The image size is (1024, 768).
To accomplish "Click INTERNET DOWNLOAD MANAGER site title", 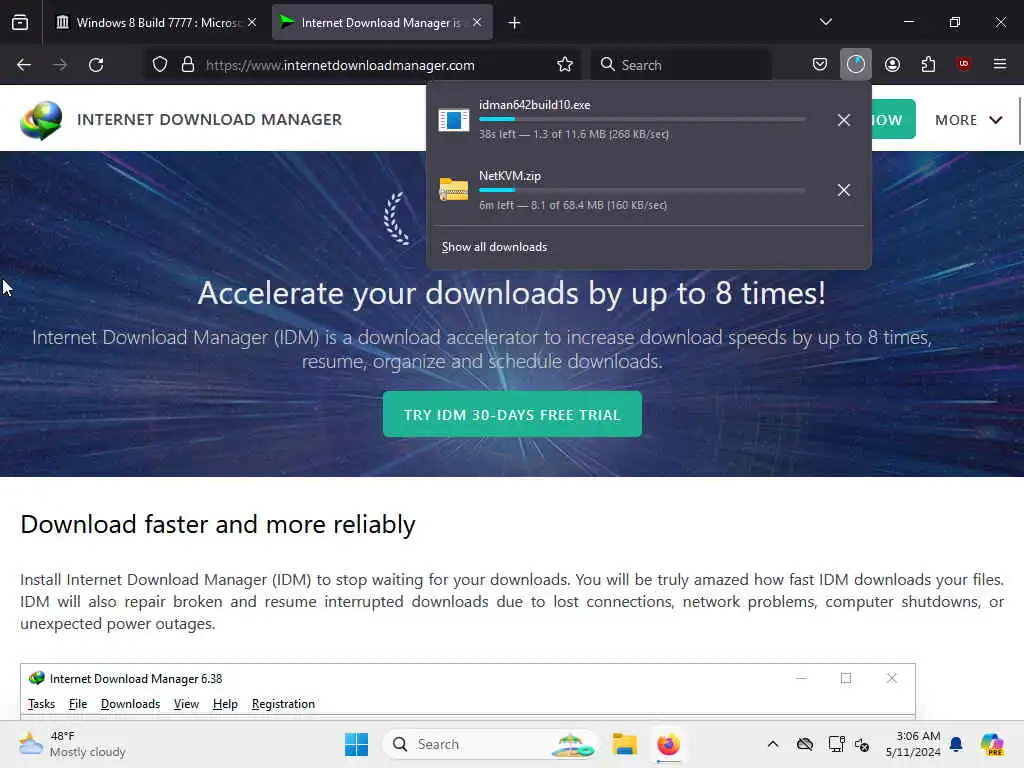I will [209, 120].
